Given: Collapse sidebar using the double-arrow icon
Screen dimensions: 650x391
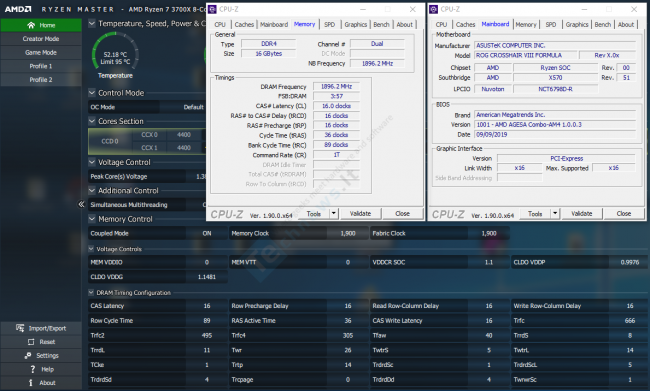Looking at the screenshot, I should pos(81,204).
